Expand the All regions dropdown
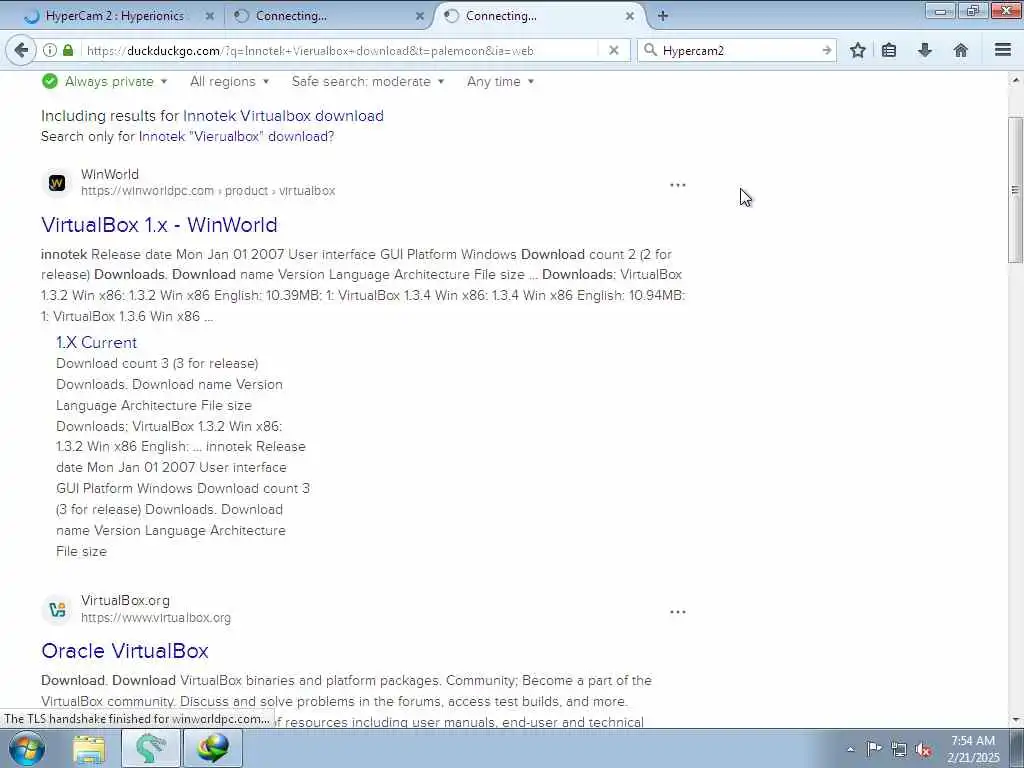 pyautogui.click(x=229, y=82)
